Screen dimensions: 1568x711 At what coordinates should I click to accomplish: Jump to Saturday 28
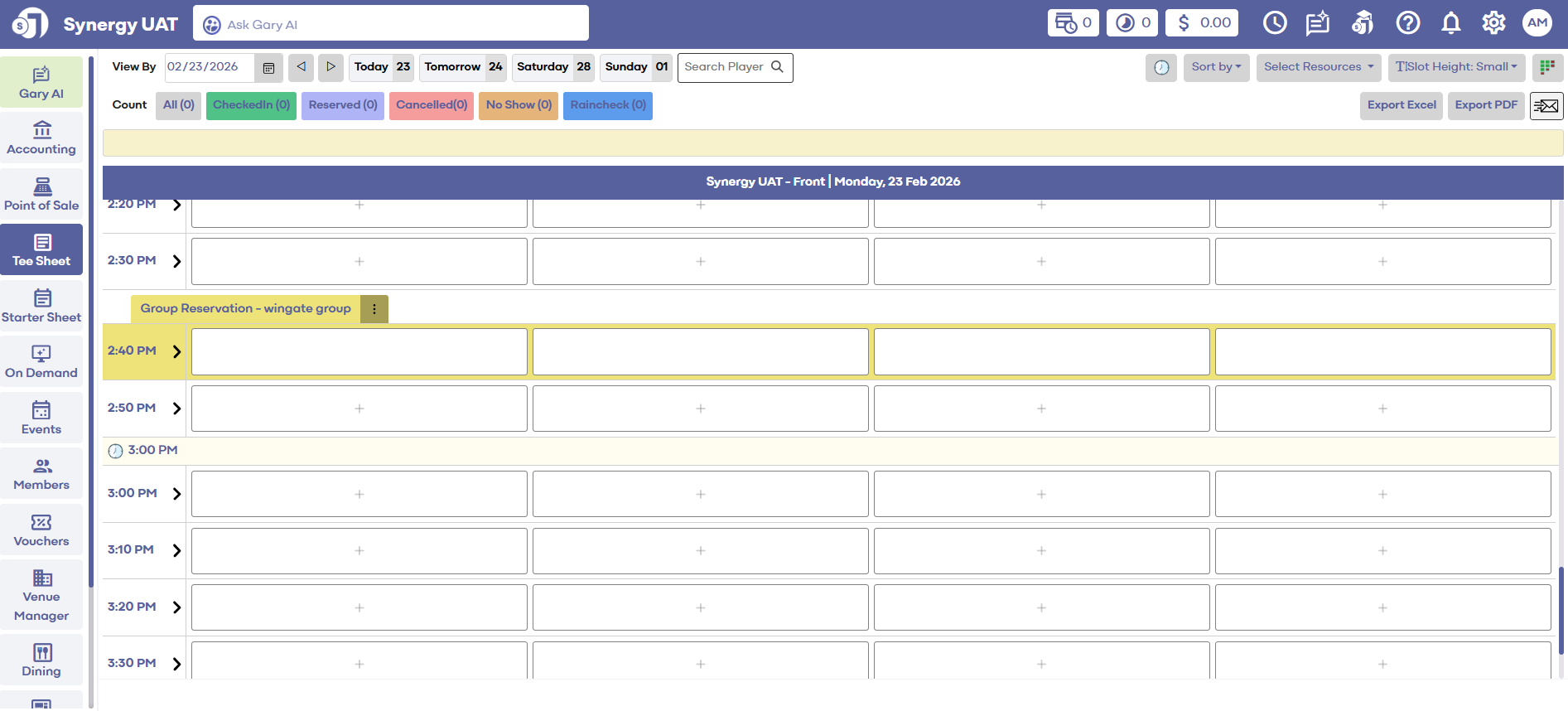(553, 67)
